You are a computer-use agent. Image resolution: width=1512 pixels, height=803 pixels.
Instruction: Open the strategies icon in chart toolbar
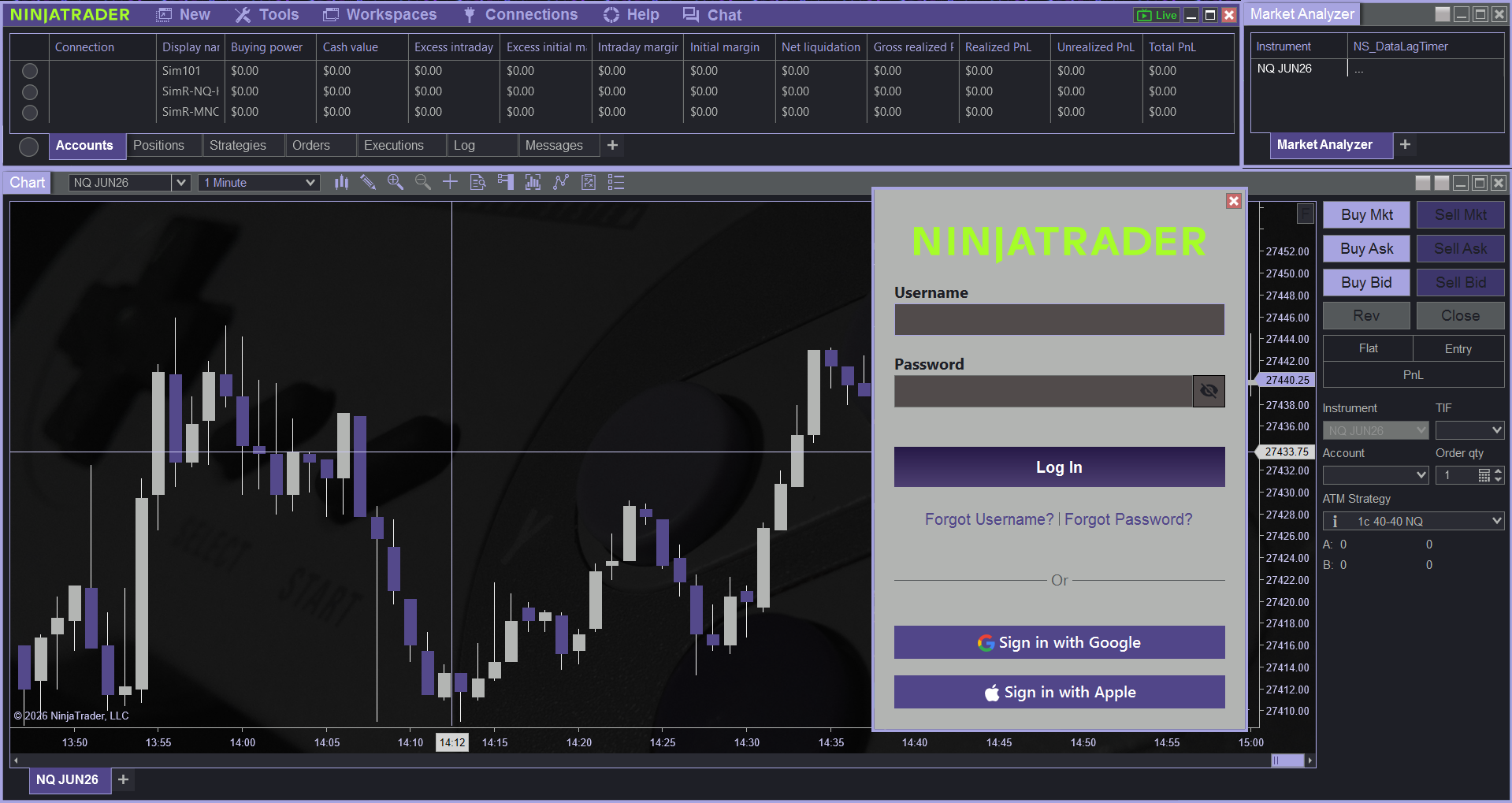pos(589,183)
